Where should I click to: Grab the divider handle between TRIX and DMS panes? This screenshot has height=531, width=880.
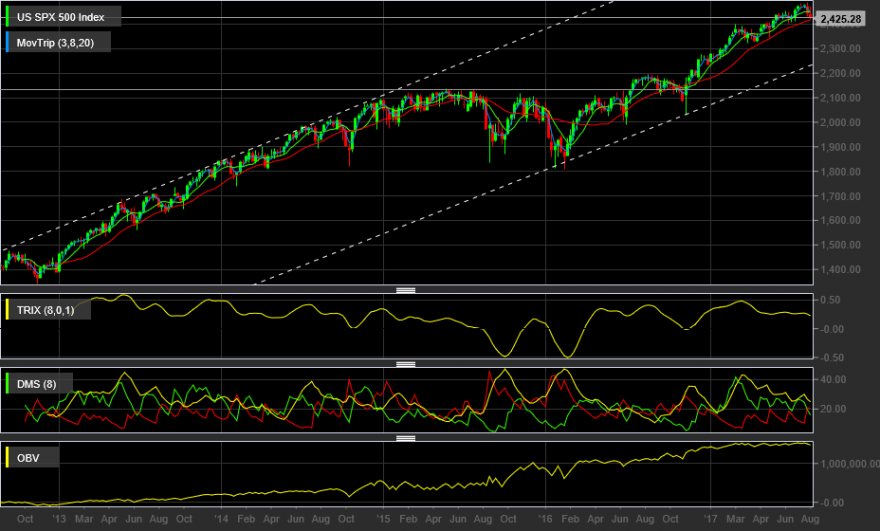(406, 364)
